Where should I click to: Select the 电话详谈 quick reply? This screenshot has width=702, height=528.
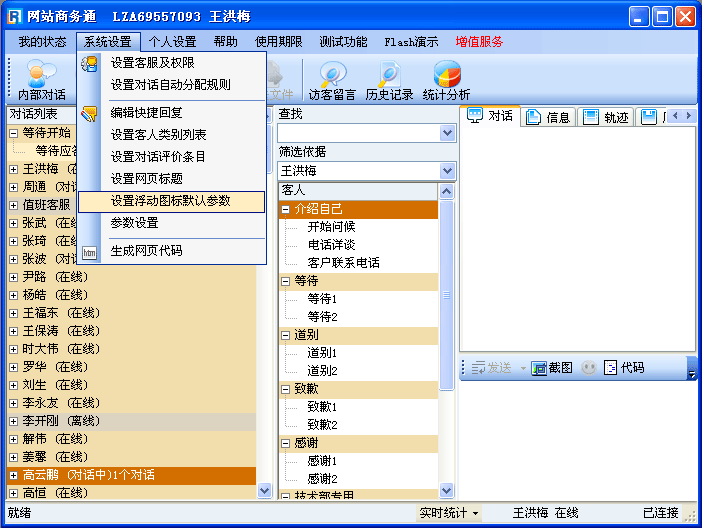pyautogui.click(x=330, y=244)
